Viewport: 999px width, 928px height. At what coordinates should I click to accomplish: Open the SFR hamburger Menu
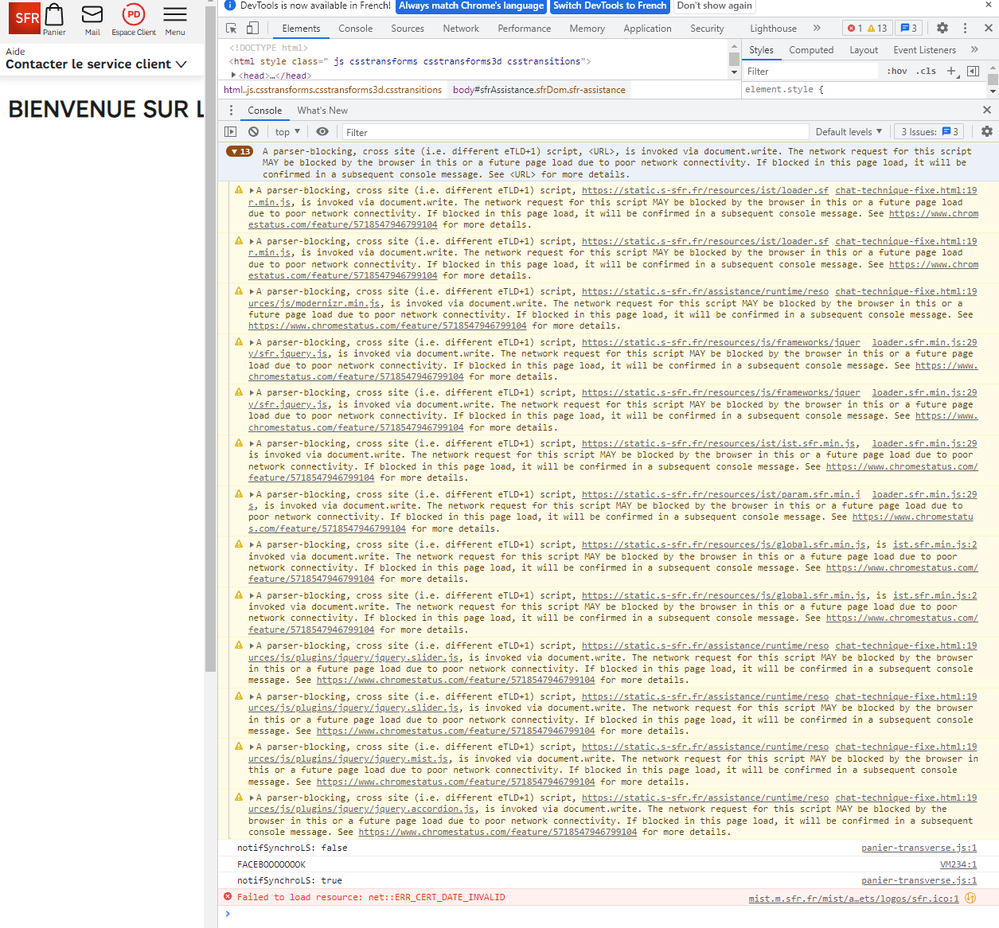click(175, 17)
